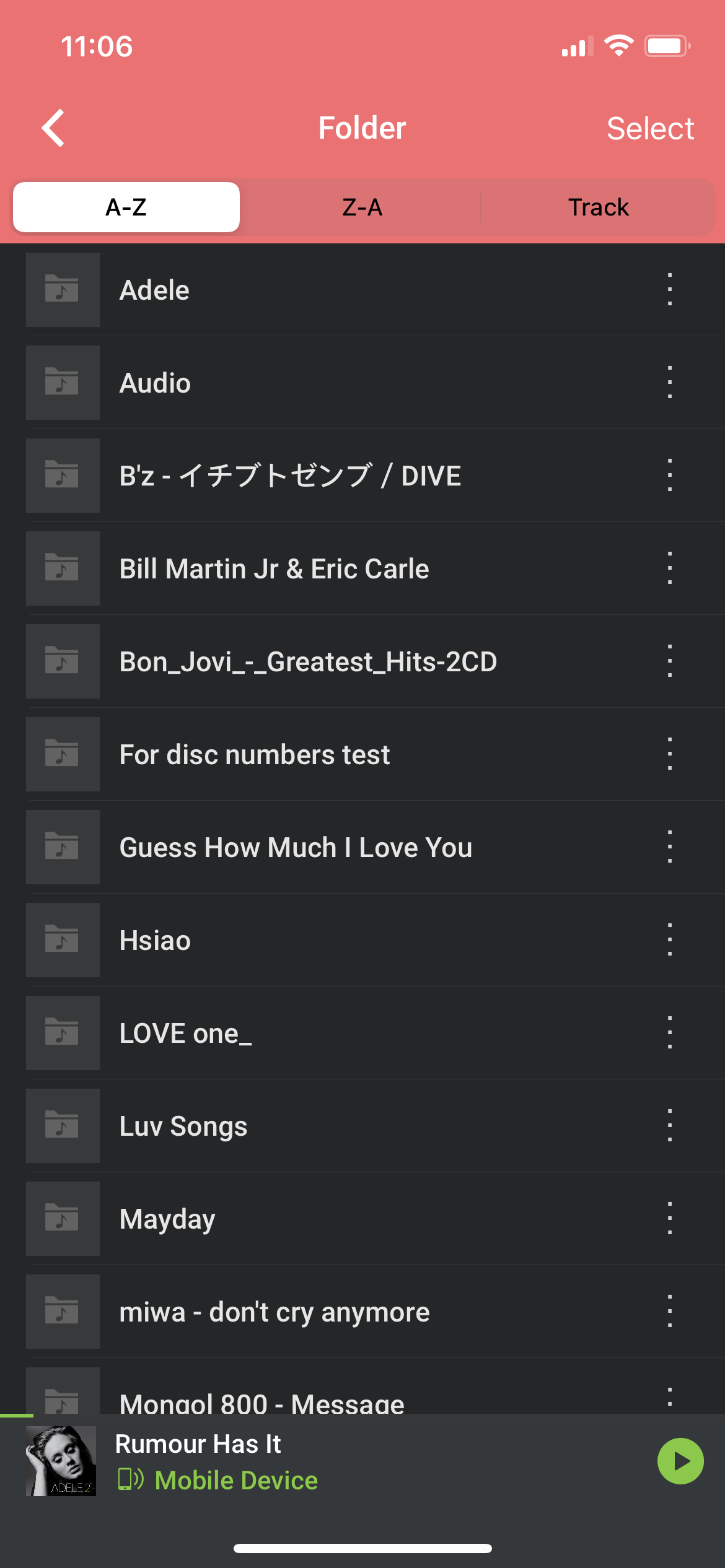Show options menu for Hsiao folder
Image resolution: width=725 pixels, height=1568 pixels.
(x=669, y=940)
